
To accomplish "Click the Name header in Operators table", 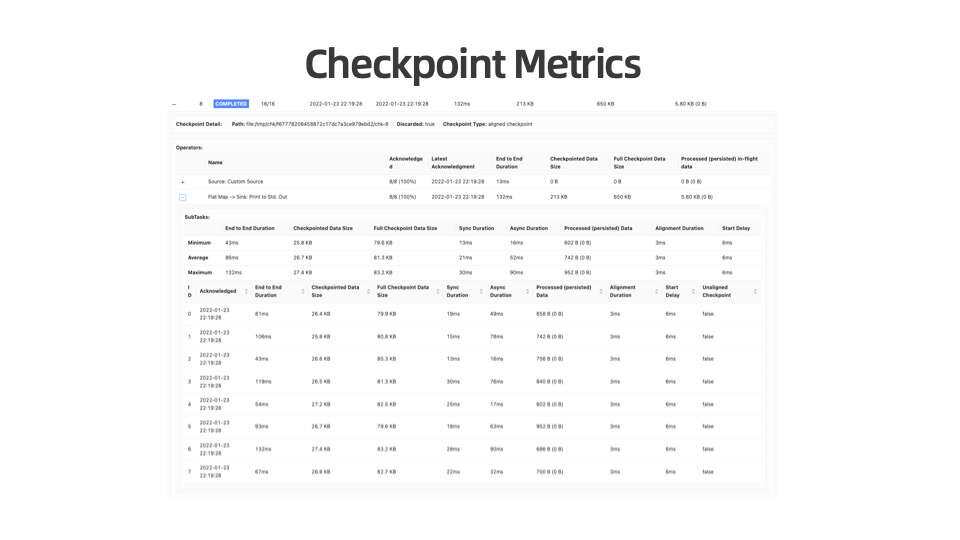I will [215, 163].
